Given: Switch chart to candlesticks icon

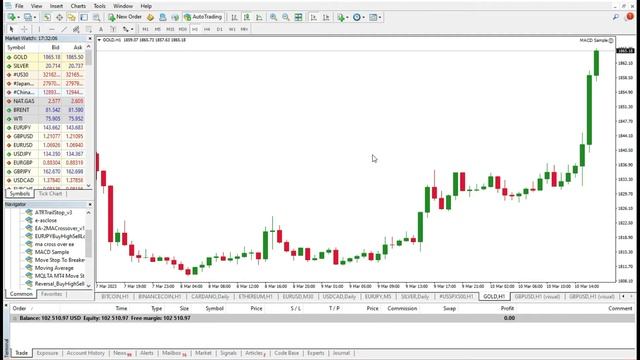Looking at the screenshot, I should [x=247, y=17].
